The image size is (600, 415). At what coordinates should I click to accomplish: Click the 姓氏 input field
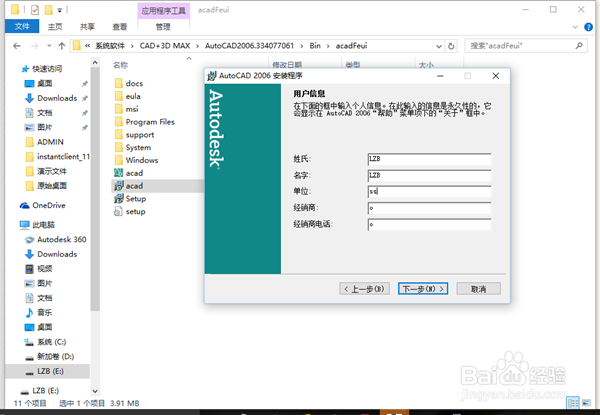pyautogui.click(x=429, y=159)
